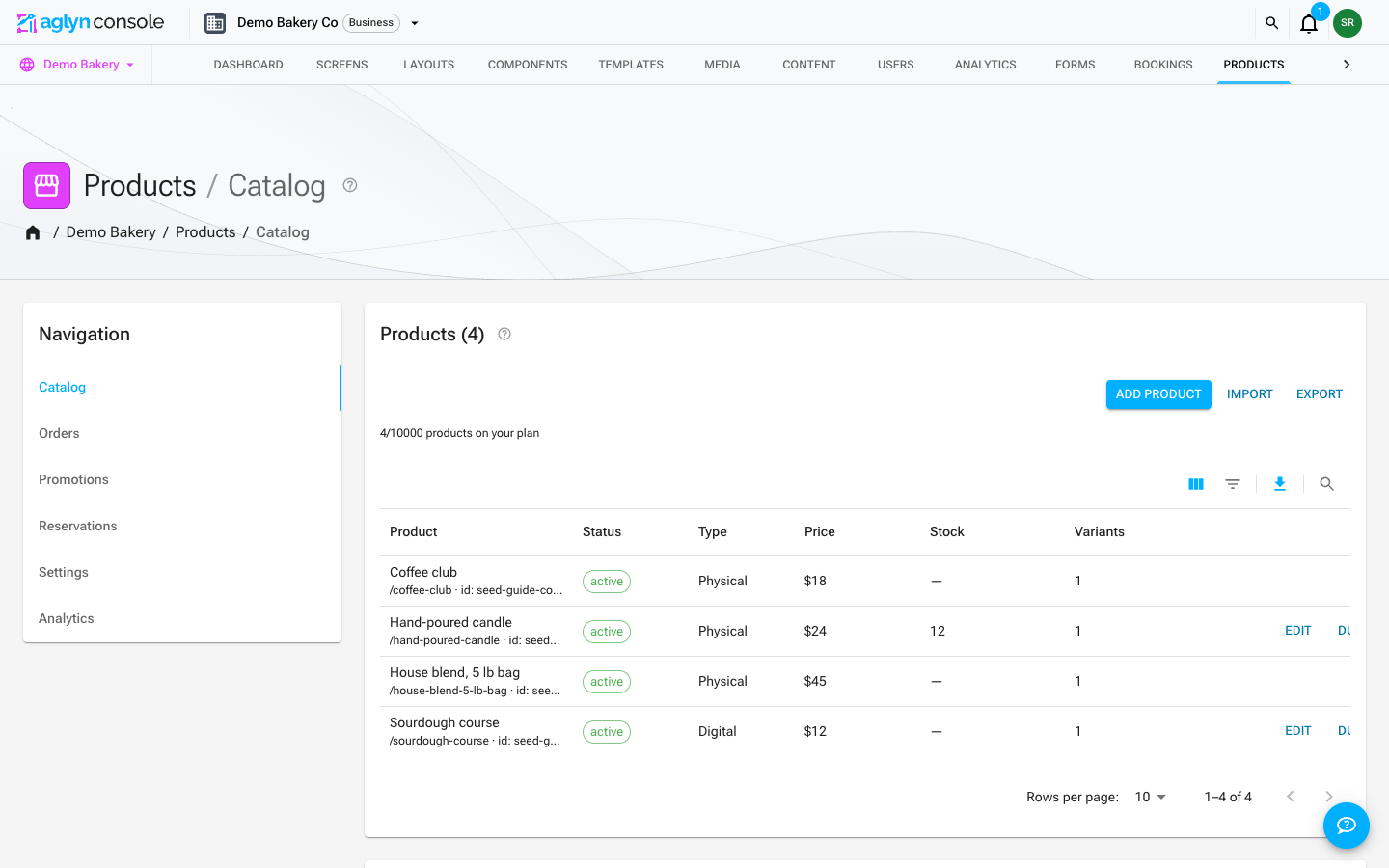Edit the Sourdough course product
1389x868 pixels.
click(x=1298, y=731)
